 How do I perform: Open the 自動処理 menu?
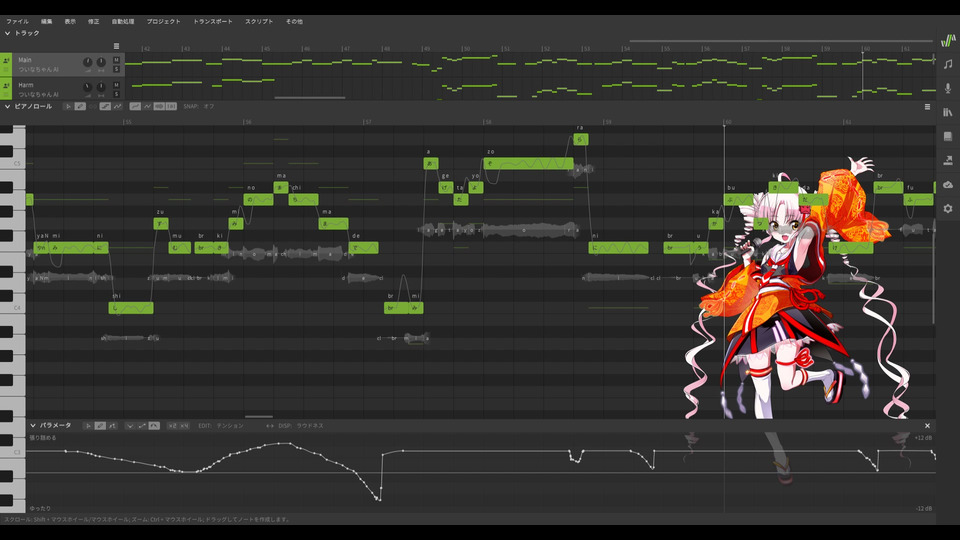pyautogui.click(x=122, y=21)
